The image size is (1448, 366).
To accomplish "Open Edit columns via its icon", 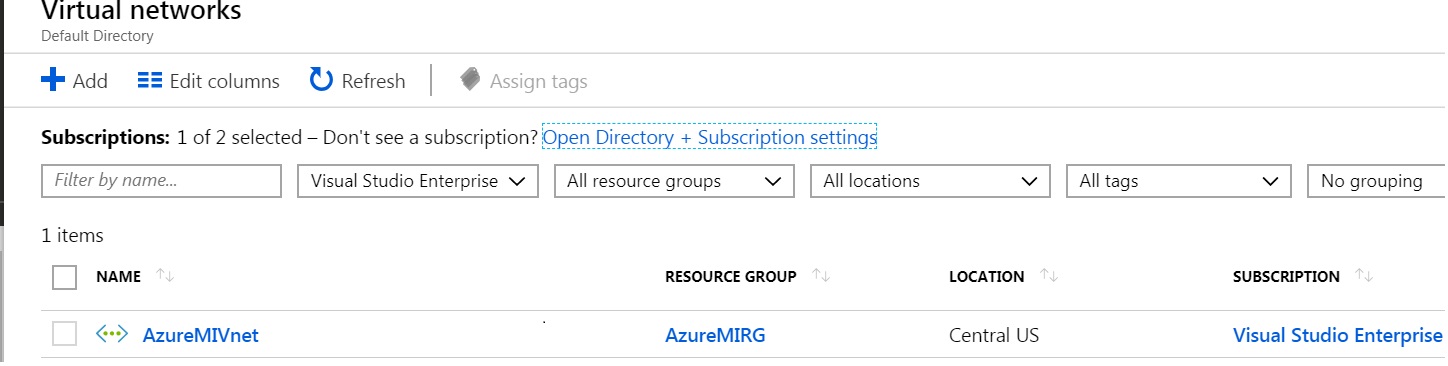I will pos(149,80).
